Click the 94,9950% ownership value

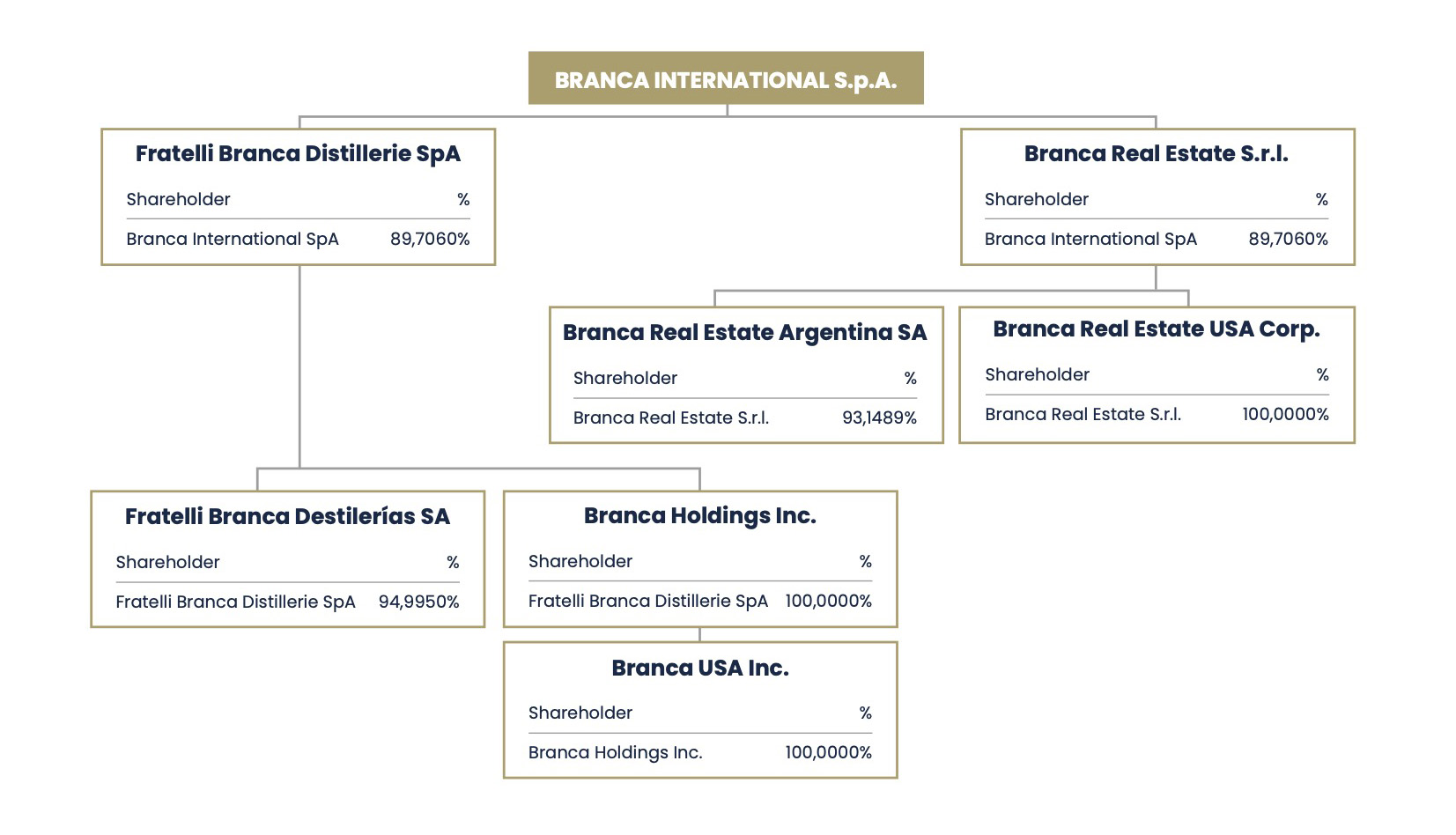(418, 602)
